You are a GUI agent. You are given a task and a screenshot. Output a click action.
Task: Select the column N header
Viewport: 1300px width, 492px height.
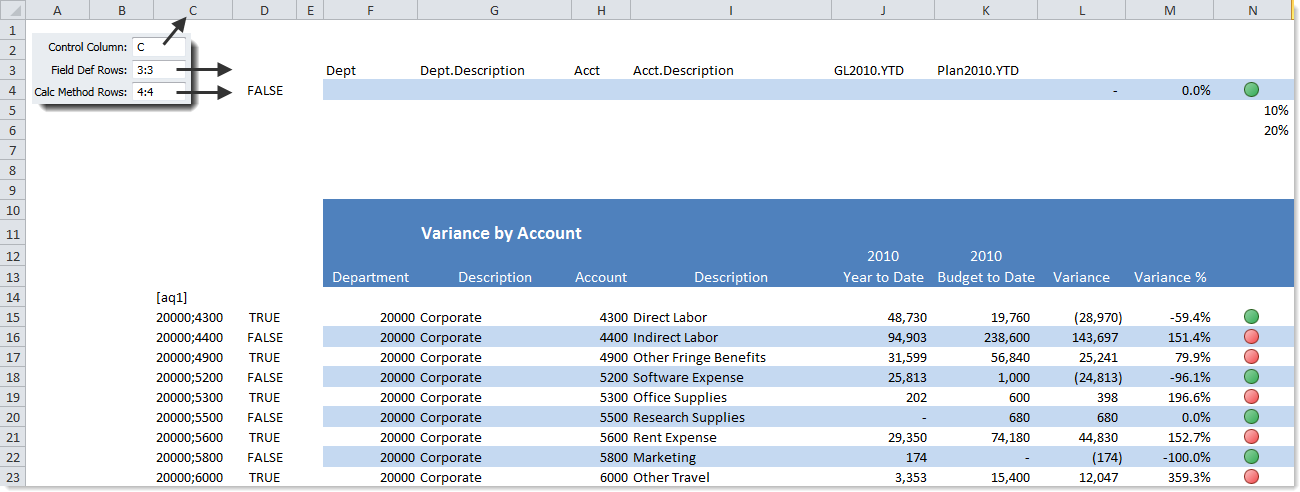[1253, 10]
